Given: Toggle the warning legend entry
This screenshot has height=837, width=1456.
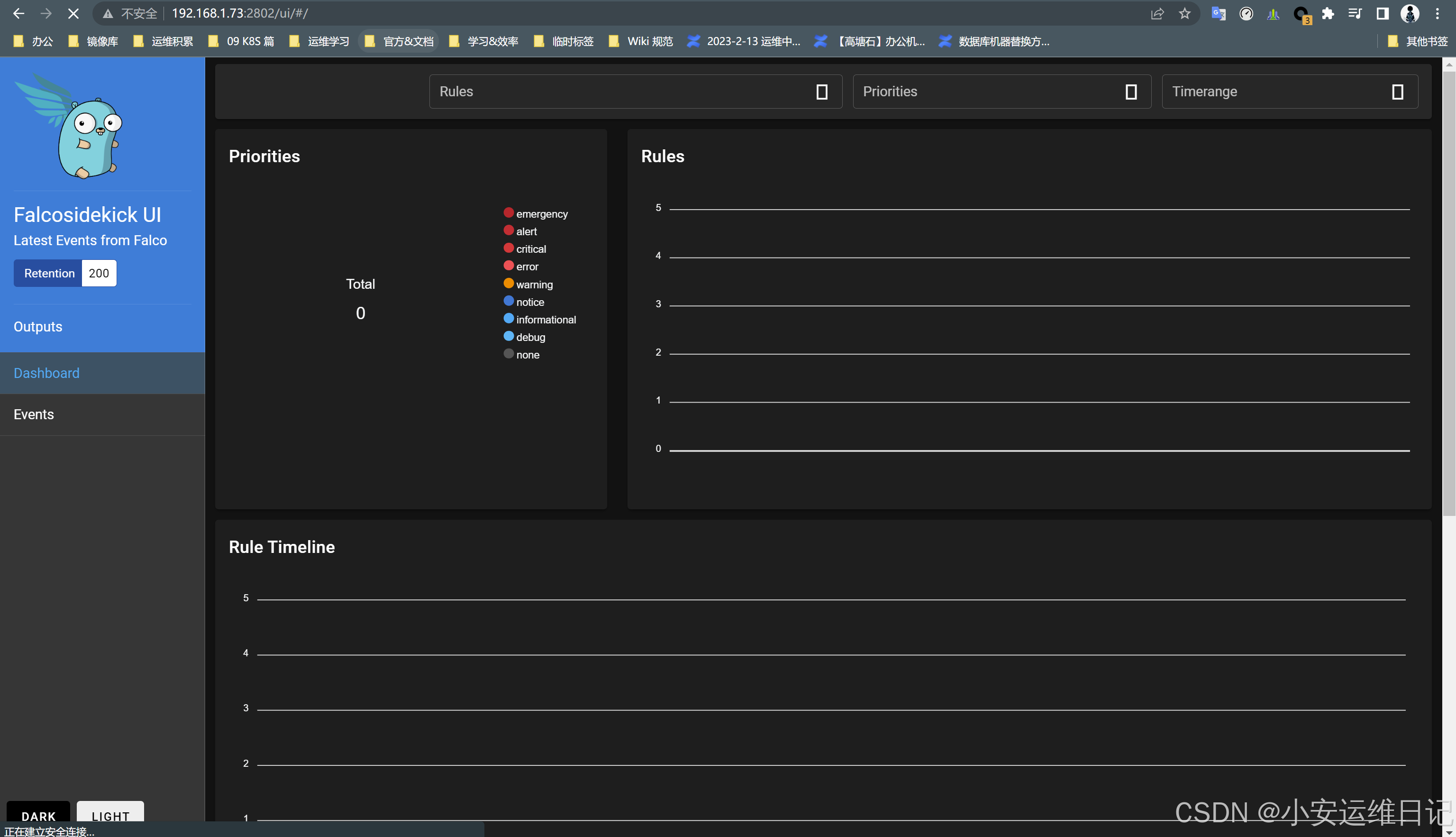Looking at the screenshot, I should [x=528, y=284].
